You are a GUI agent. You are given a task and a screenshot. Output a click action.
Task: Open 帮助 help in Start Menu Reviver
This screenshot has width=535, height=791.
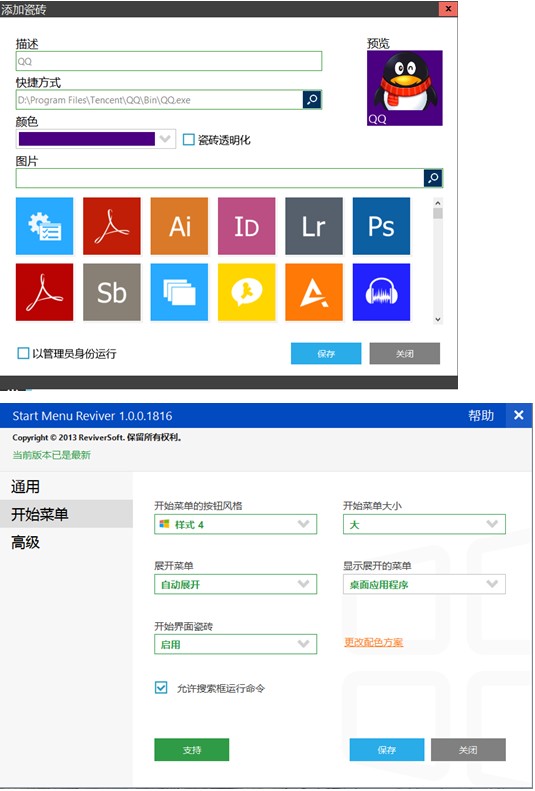coord(481,416)
